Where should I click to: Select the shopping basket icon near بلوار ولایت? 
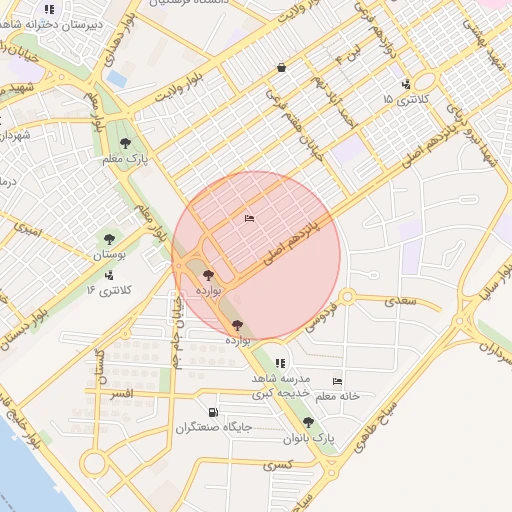pos(282,68)
